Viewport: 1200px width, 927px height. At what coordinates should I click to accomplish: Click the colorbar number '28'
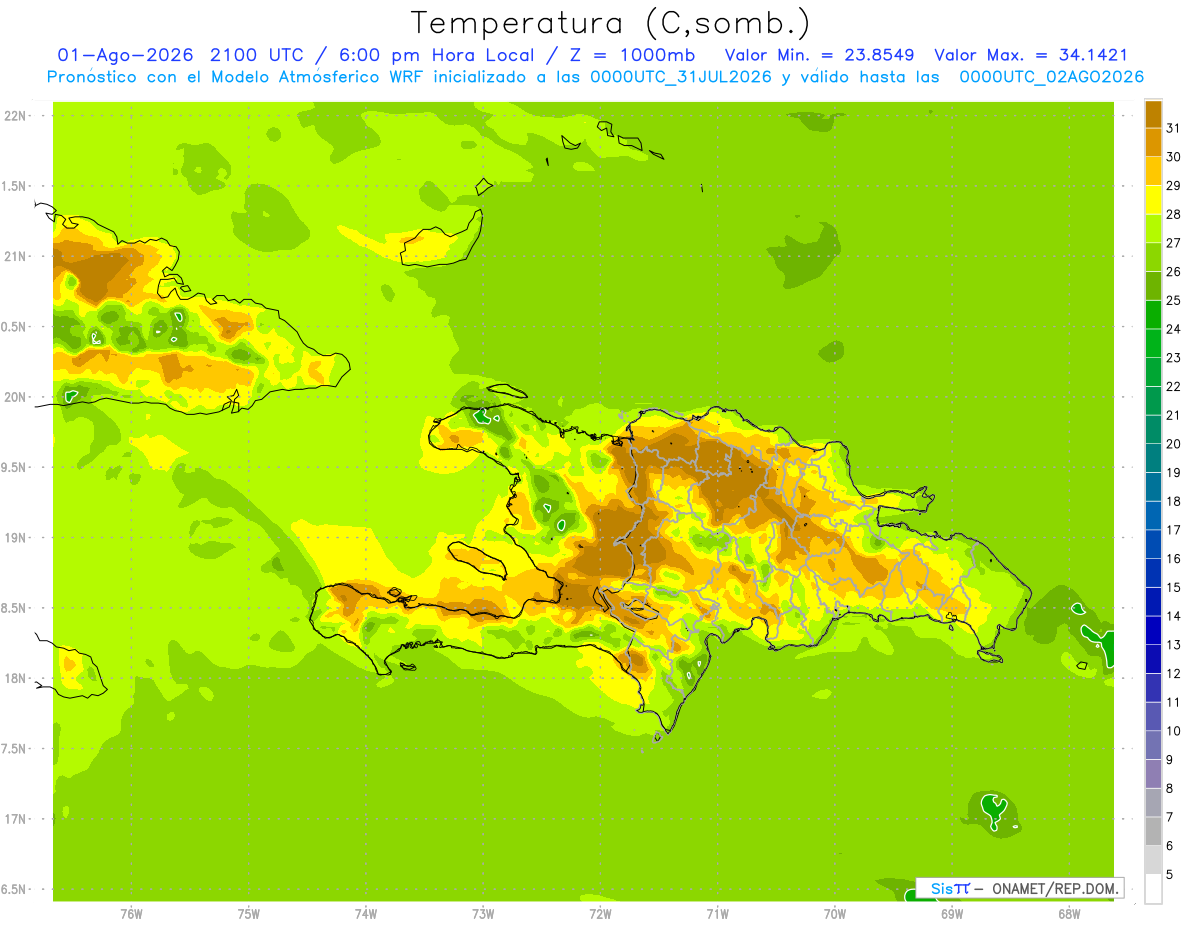click(x=1174, y=214)
